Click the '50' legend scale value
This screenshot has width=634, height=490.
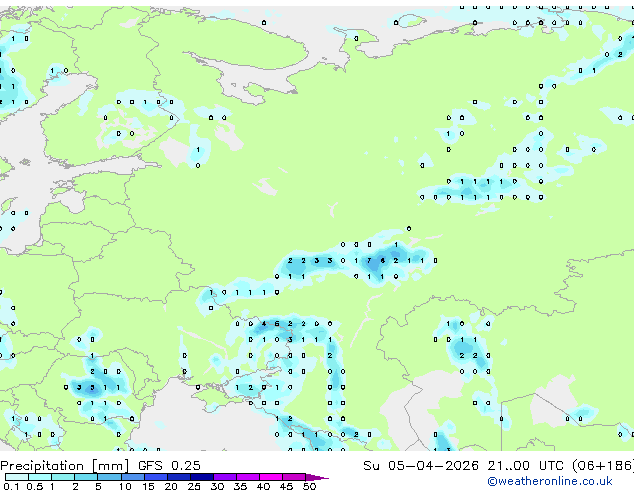tap(309, 486)
